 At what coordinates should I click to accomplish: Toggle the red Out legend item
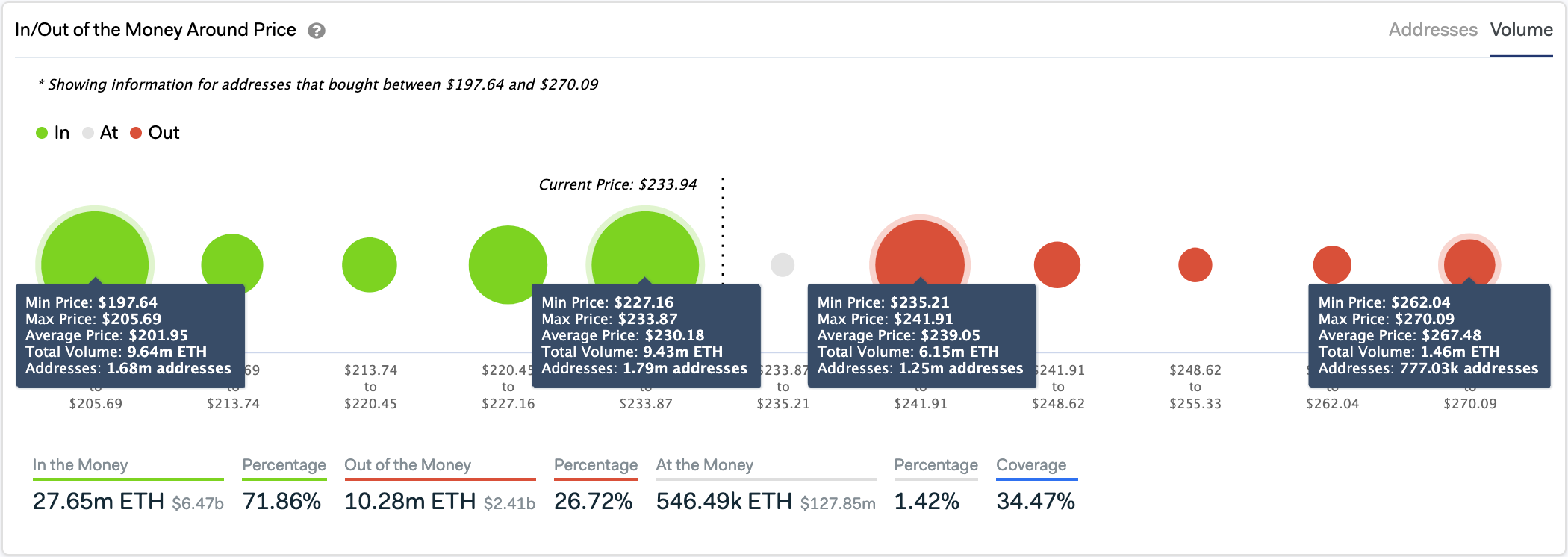155,133
